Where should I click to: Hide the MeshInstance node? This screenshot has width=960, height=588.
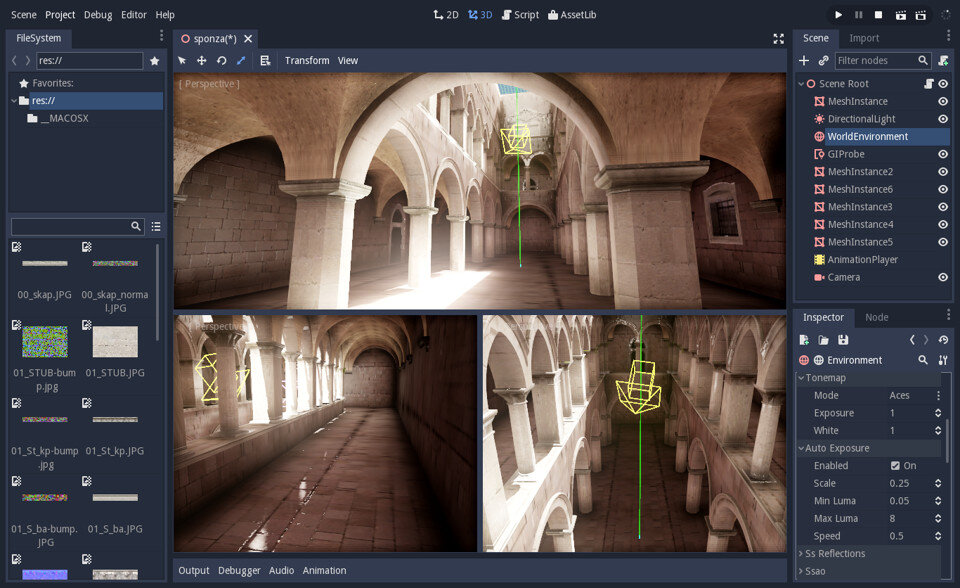tap(943, 101)
